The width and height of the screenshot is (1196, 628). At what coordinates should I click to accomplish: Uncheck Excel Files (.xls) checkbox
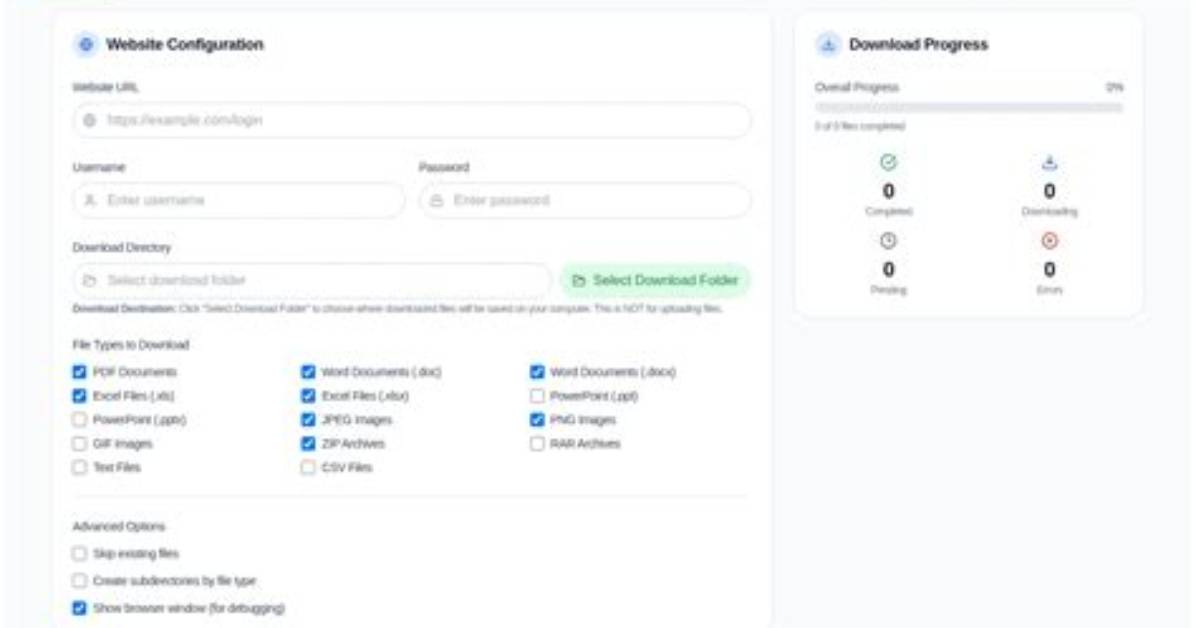point(79,395)
